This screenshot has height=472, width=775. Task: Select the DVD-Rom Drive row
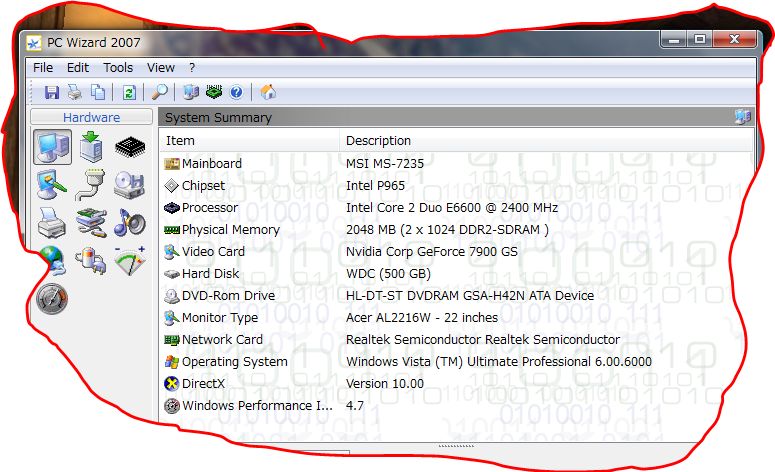[457, 296]
